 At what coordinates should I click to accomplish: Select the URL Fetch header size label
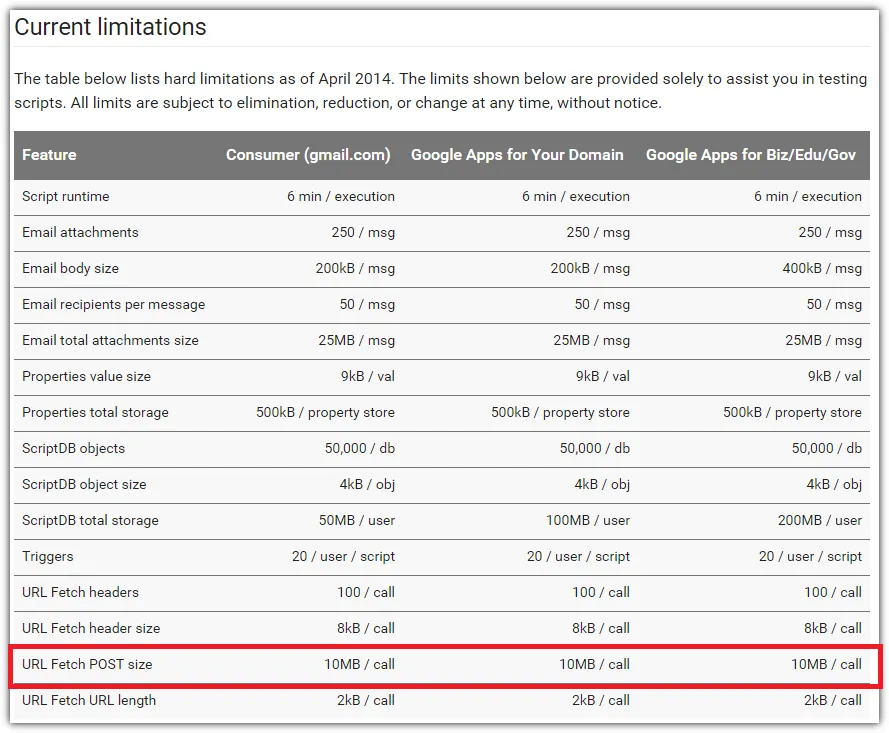click(91, 628)
